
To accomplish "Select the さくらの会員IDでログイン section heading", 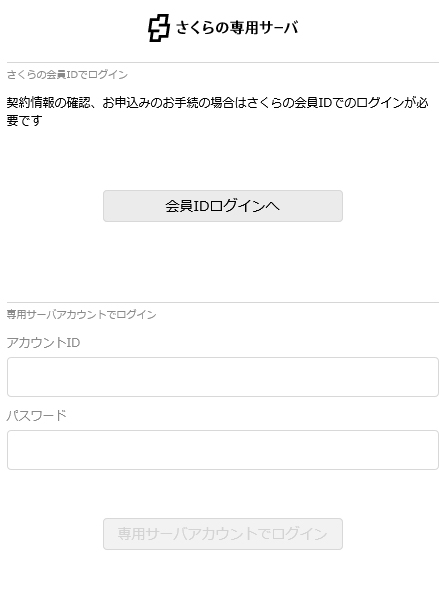I will (67, 75).
